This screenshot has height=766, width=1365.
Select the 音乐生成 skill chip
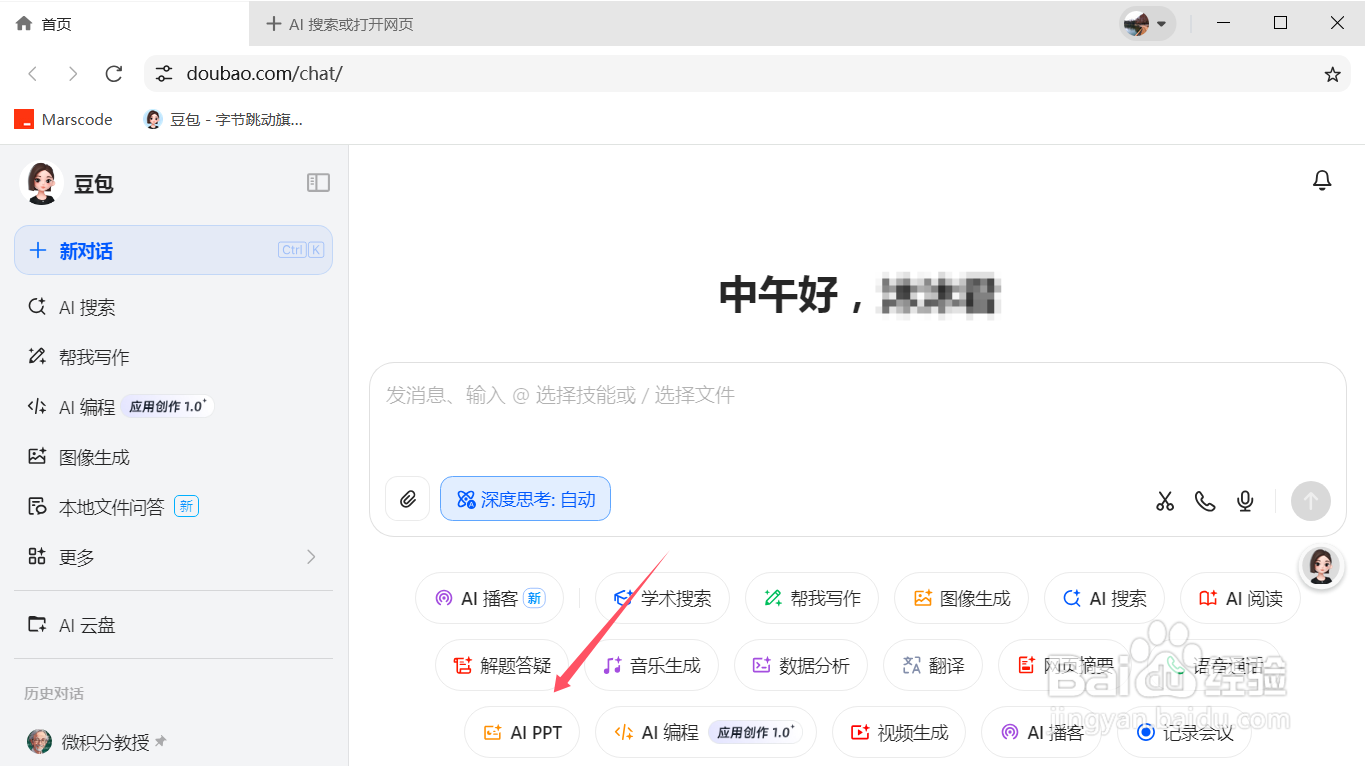tap(651, 665)
